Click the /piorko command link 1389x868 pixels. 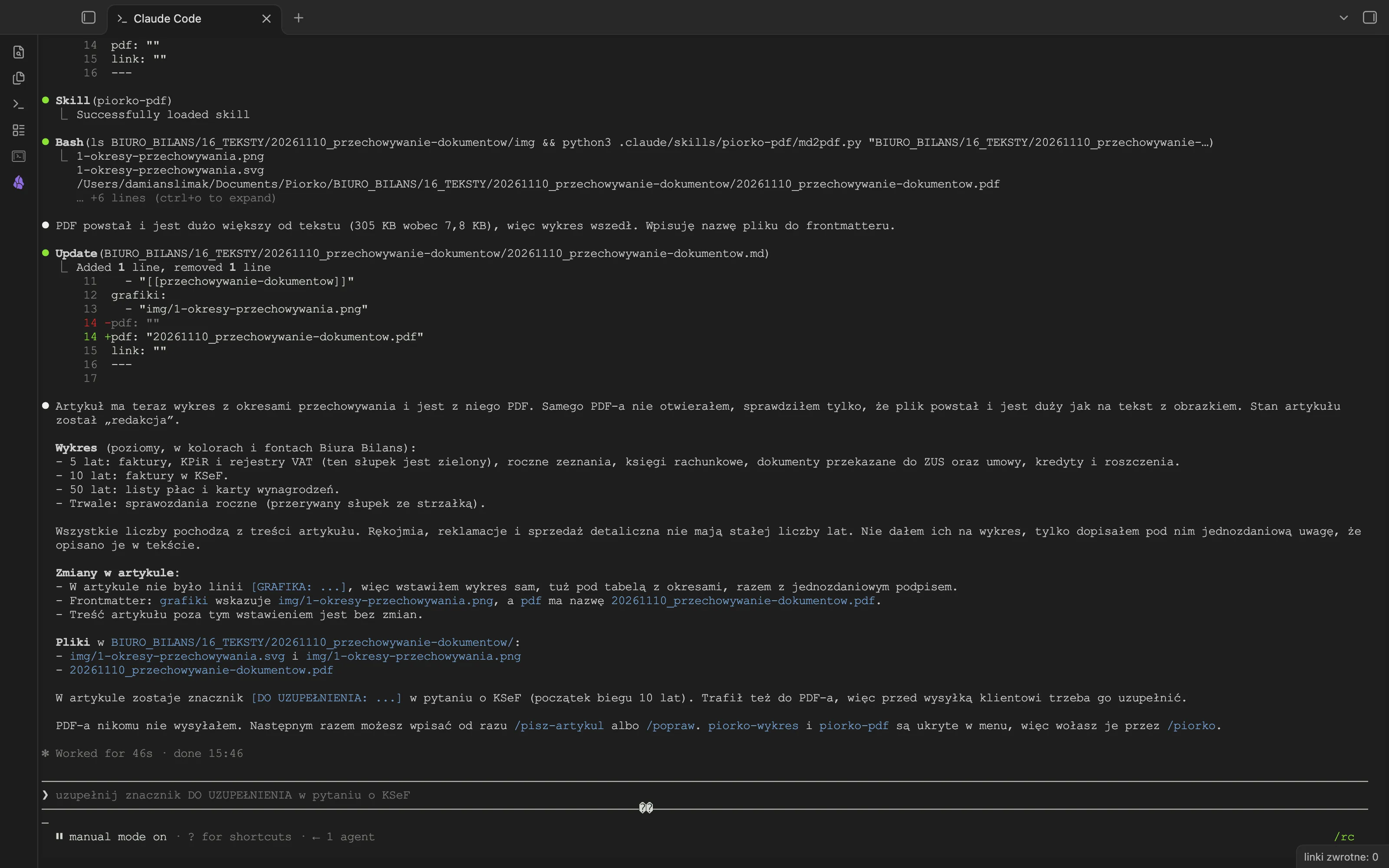point(1191,726)
